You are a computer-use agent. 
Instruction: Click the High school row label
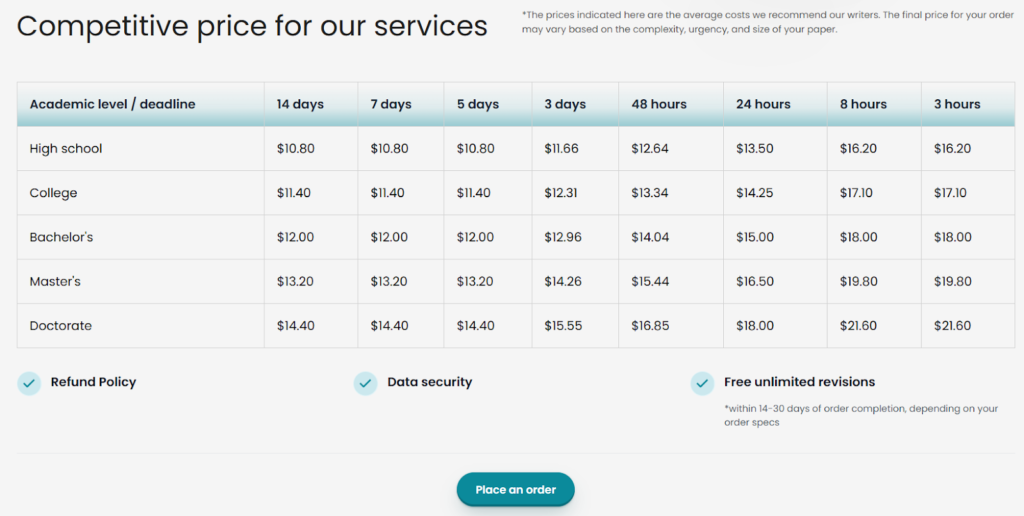point(66,149)
